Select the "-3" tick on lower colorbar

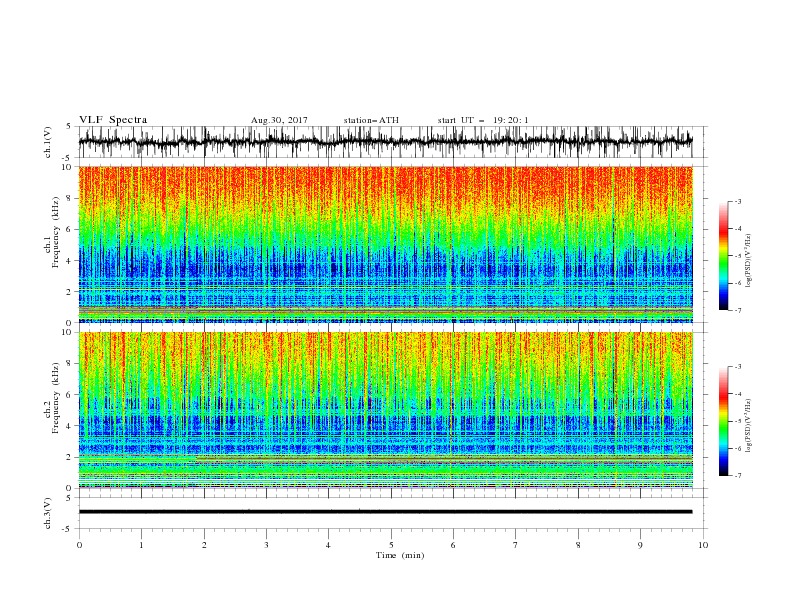pyautogui.click(x=737, y=367)
